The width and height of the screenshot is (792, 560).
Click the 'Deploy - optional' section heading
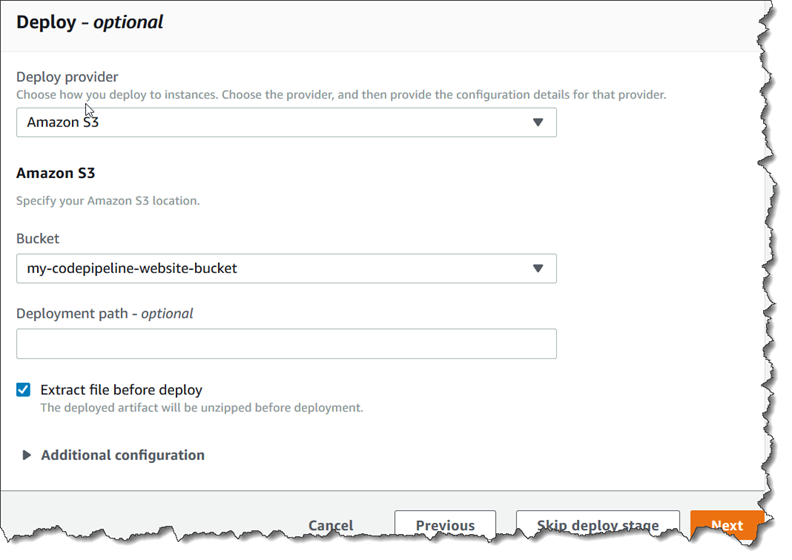(90, 22)
